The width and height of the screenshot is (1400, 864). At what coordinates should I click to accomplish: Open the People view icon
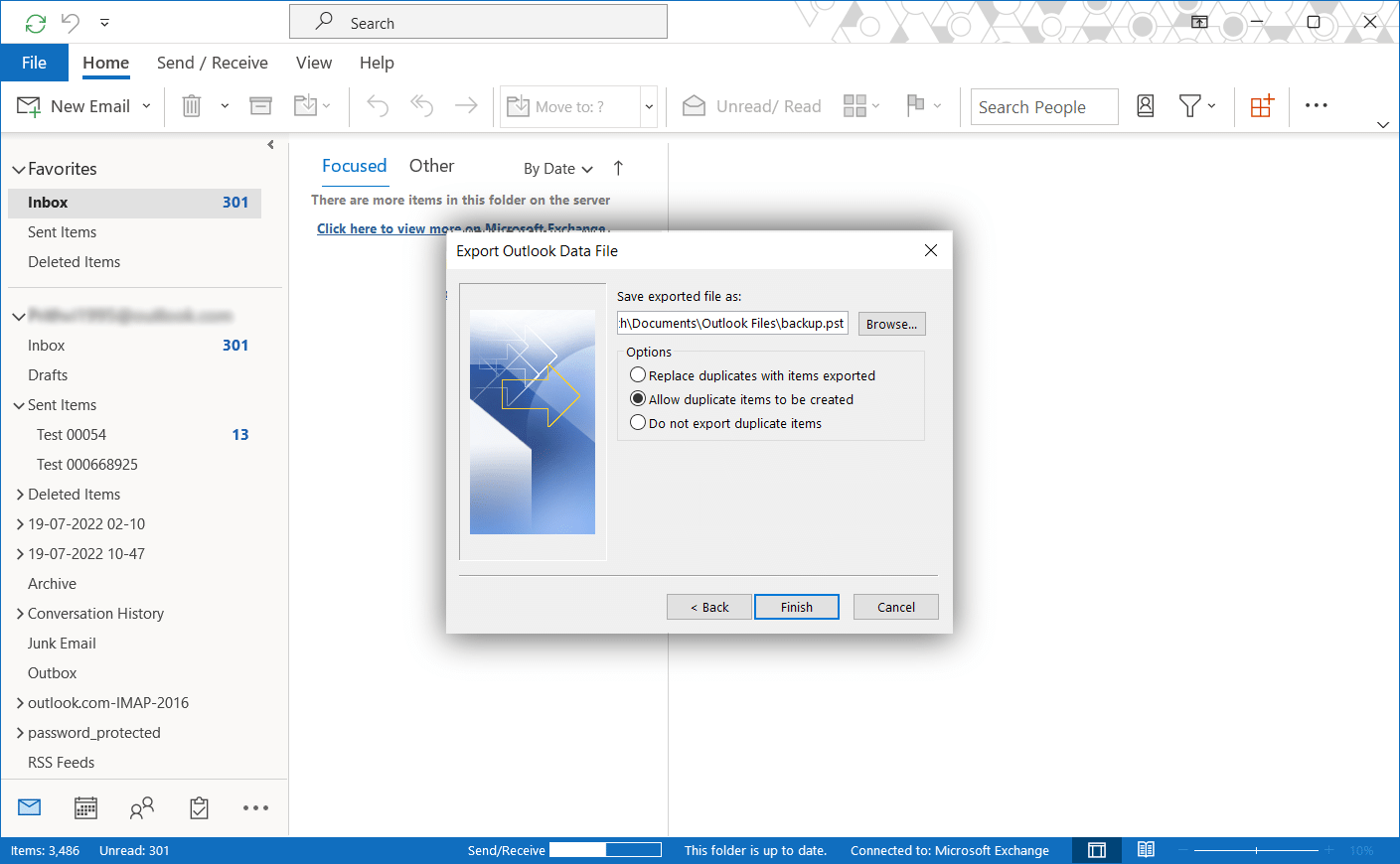142,807
